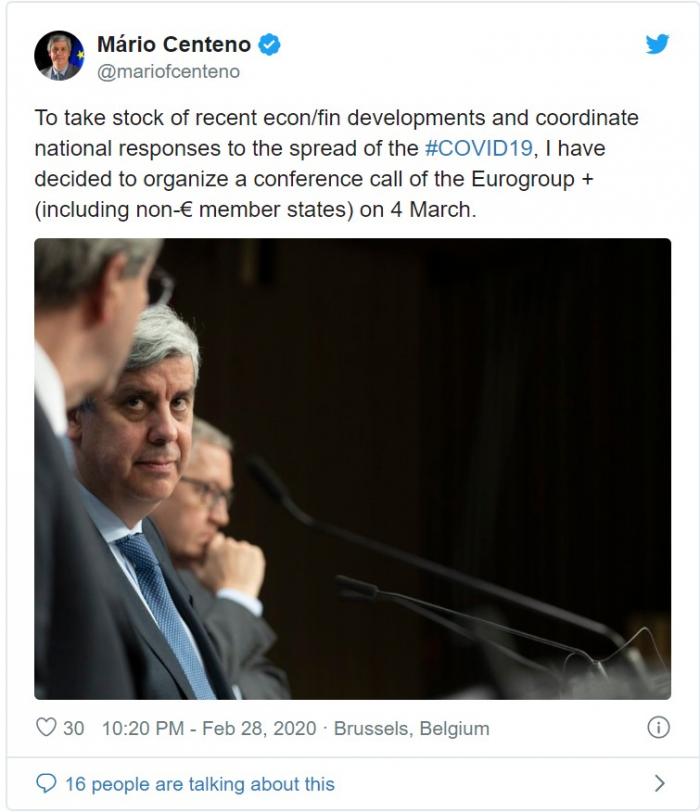Open Mário Centeno's profile name link
The image size is (700, 812).
point(174,45)
